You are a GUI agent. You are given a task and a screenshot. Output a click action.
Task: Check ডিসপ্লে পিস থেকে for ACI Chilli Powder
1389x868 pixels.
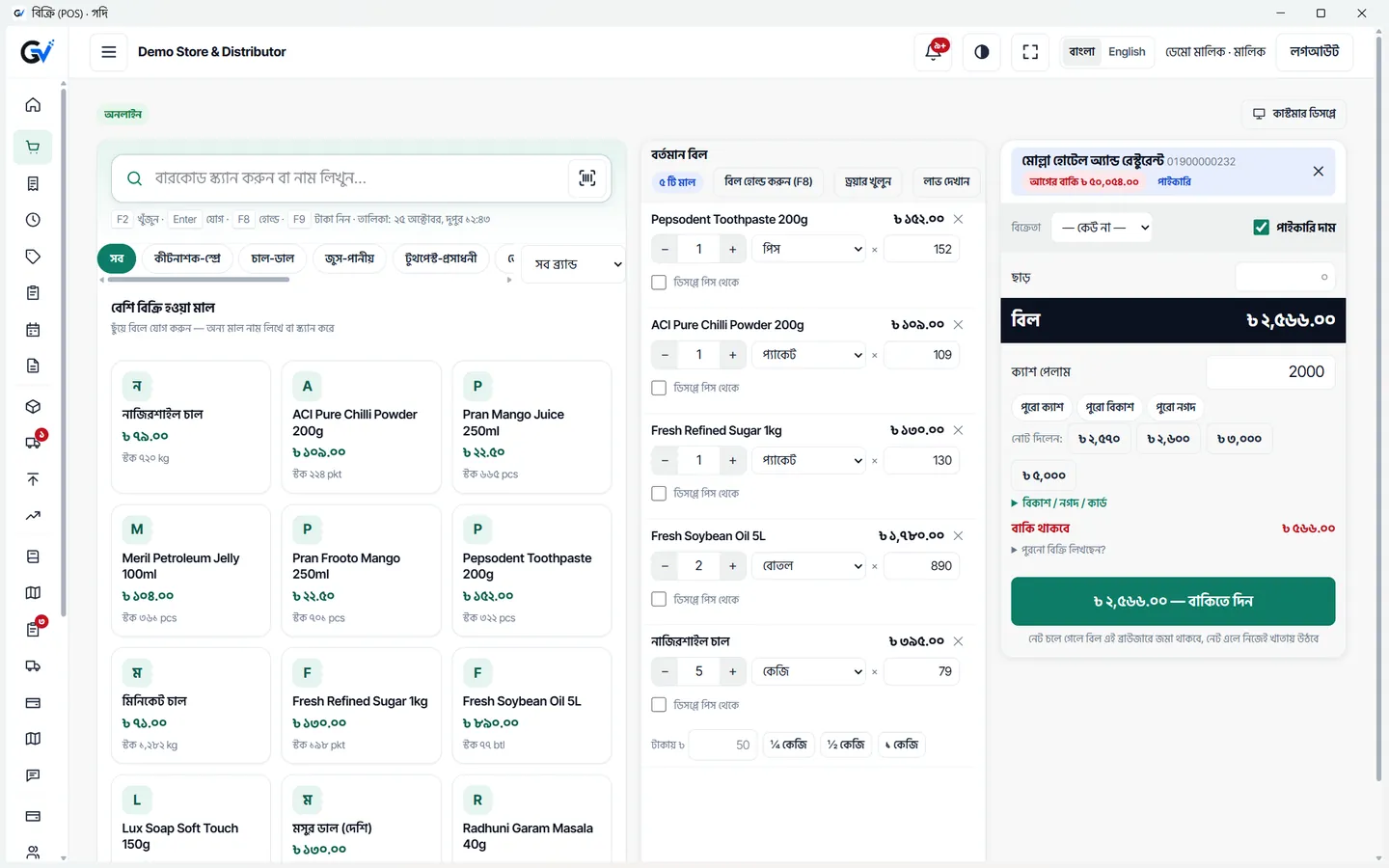click(x=659, y=388)
